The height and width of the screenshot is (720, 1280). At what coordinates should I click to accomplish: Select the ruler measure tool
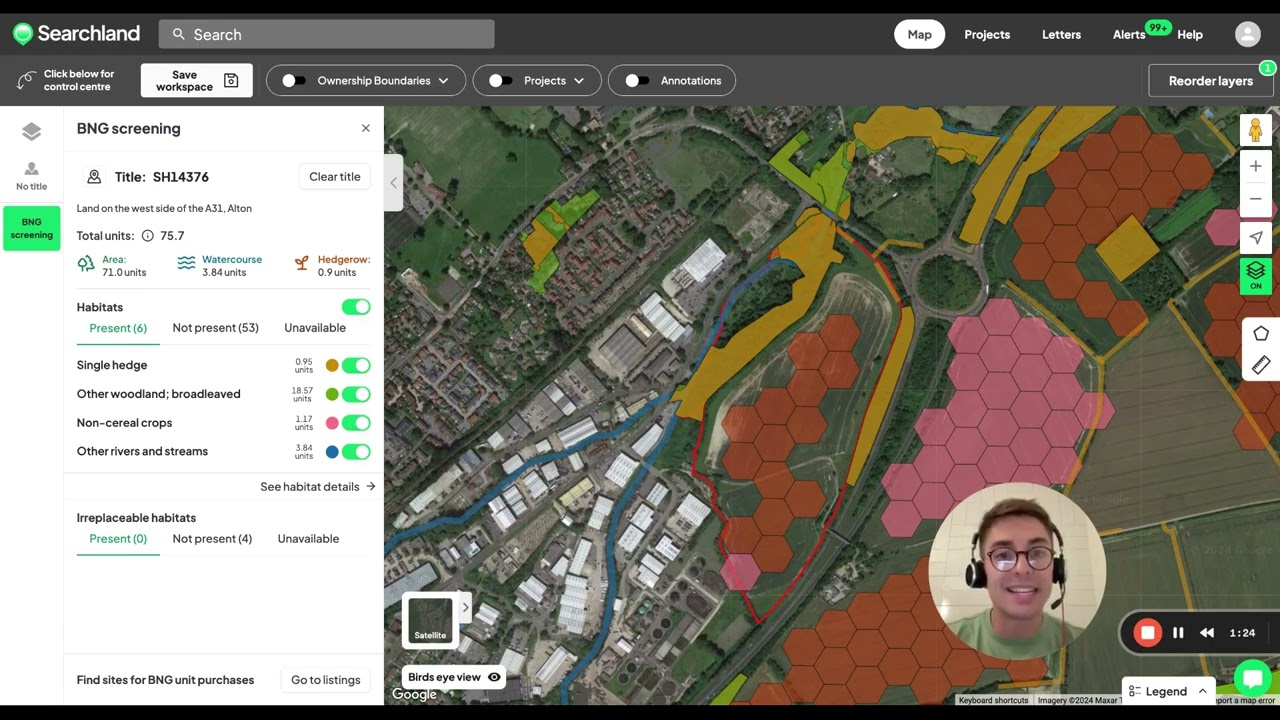point(1260,365)
